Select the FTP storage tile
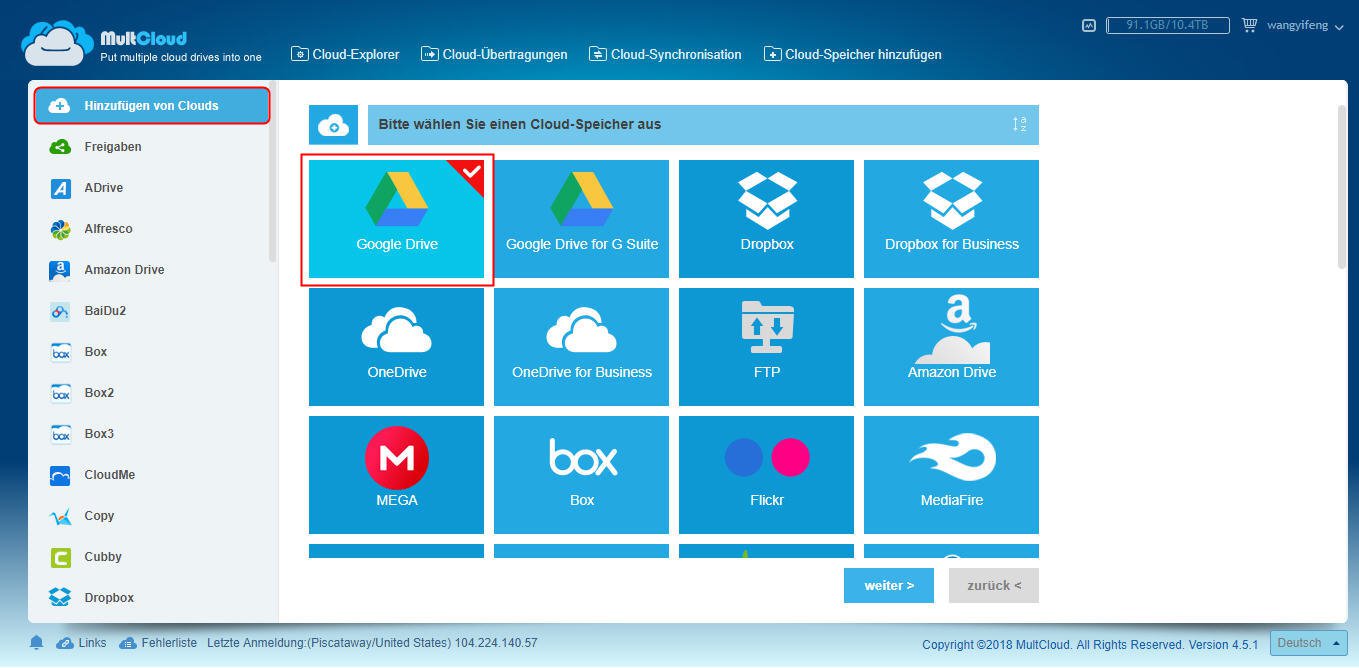 tap(766, 346)
